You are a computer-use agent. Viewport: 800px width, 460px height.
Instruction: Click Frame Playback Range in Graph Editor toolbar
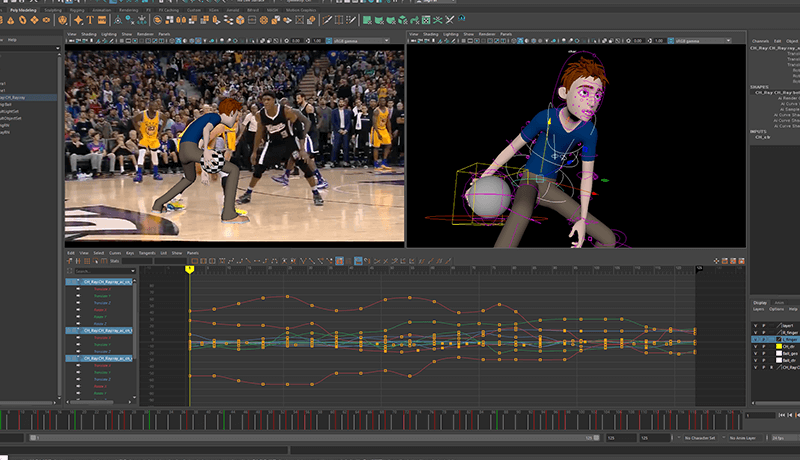[x=203, y=261]
